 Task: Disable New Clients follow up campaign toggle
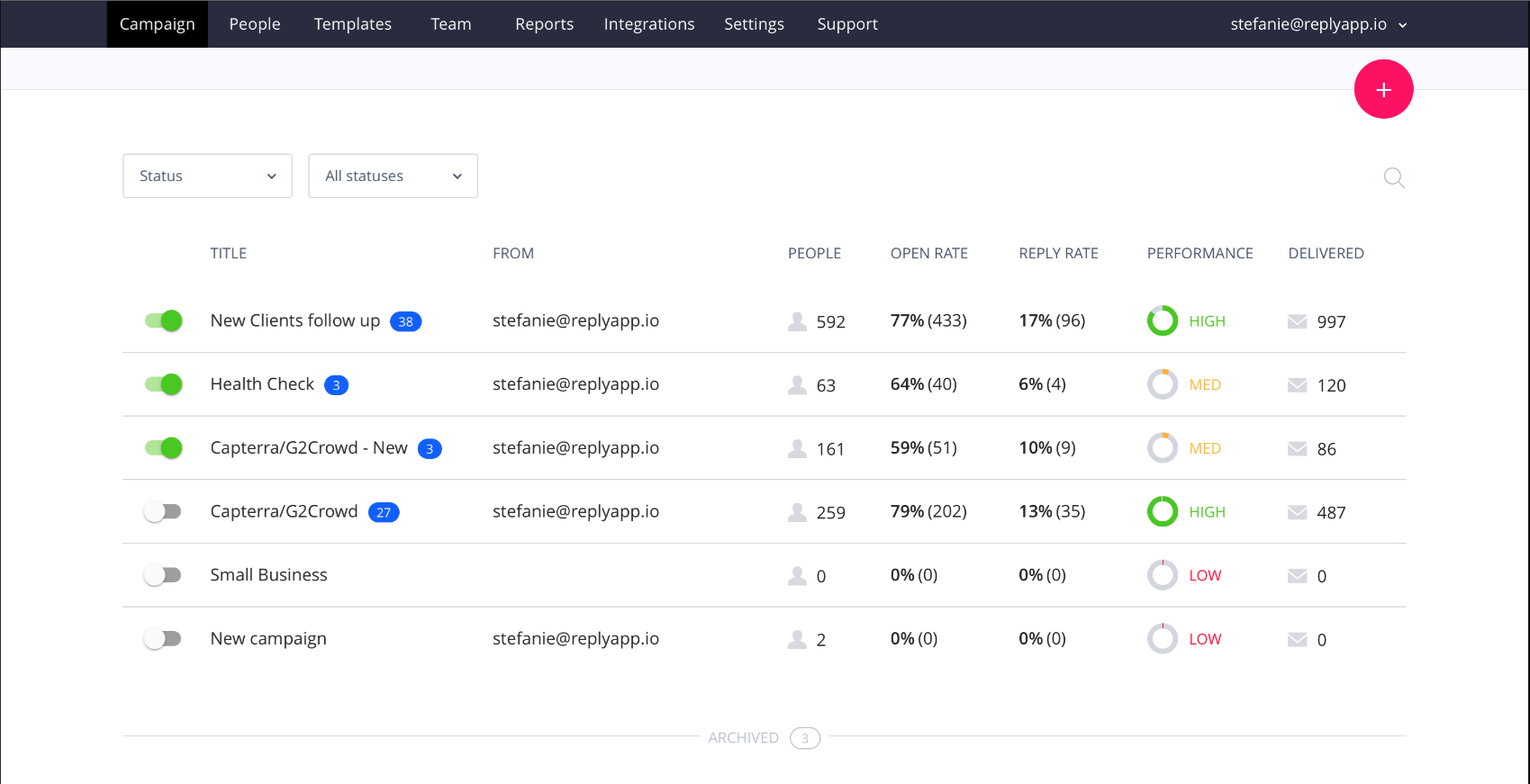click(x=163, y=320)
